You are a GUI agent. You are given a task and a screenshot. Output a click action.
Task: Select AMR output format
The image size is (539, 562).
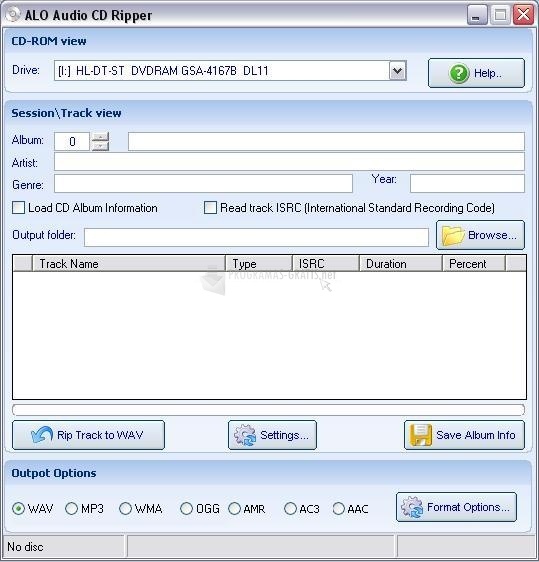pos(234,508)
